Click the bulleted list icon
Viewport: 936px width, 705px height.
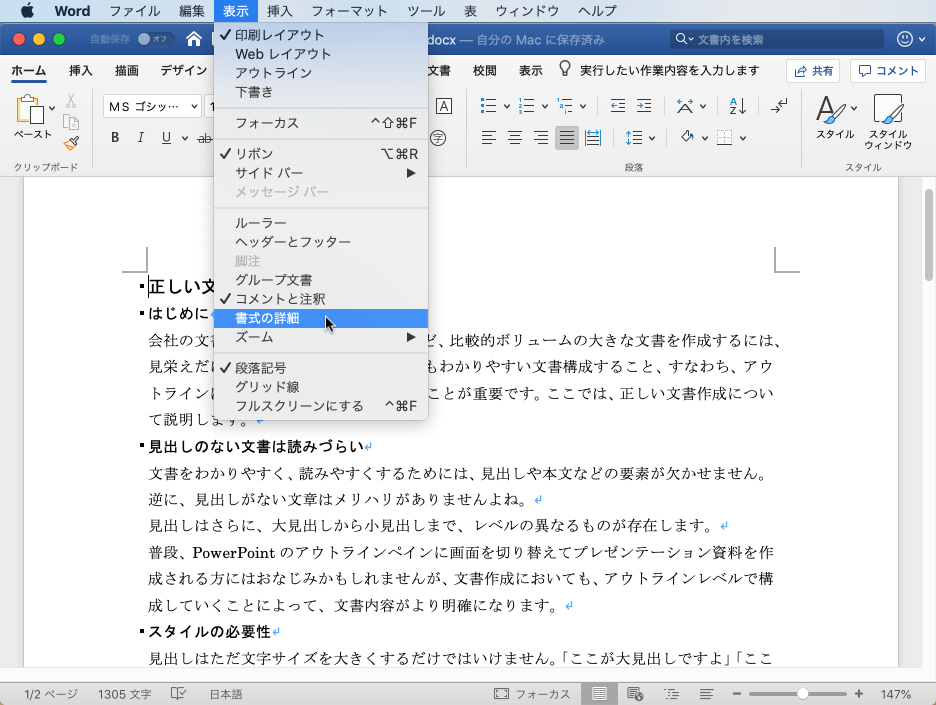(x=488, y=106)
